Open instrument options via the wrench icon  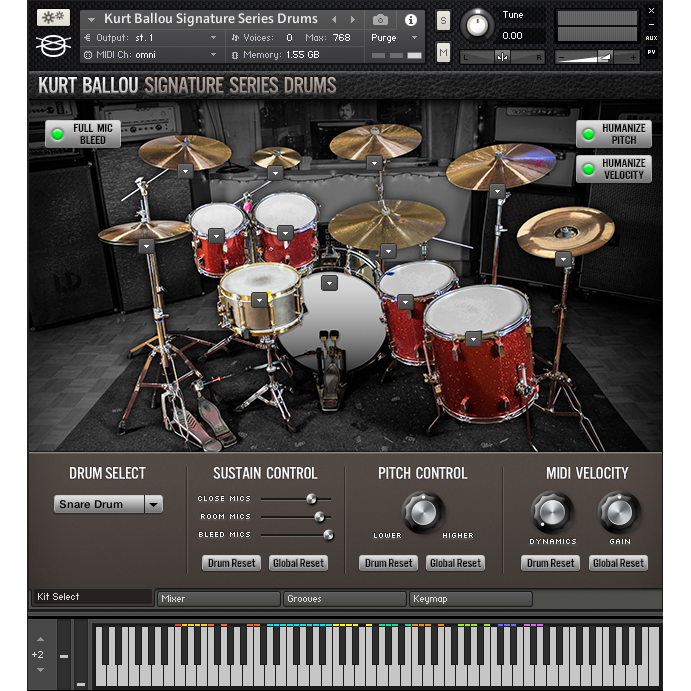pyautogui.click(x=53, y=18)
